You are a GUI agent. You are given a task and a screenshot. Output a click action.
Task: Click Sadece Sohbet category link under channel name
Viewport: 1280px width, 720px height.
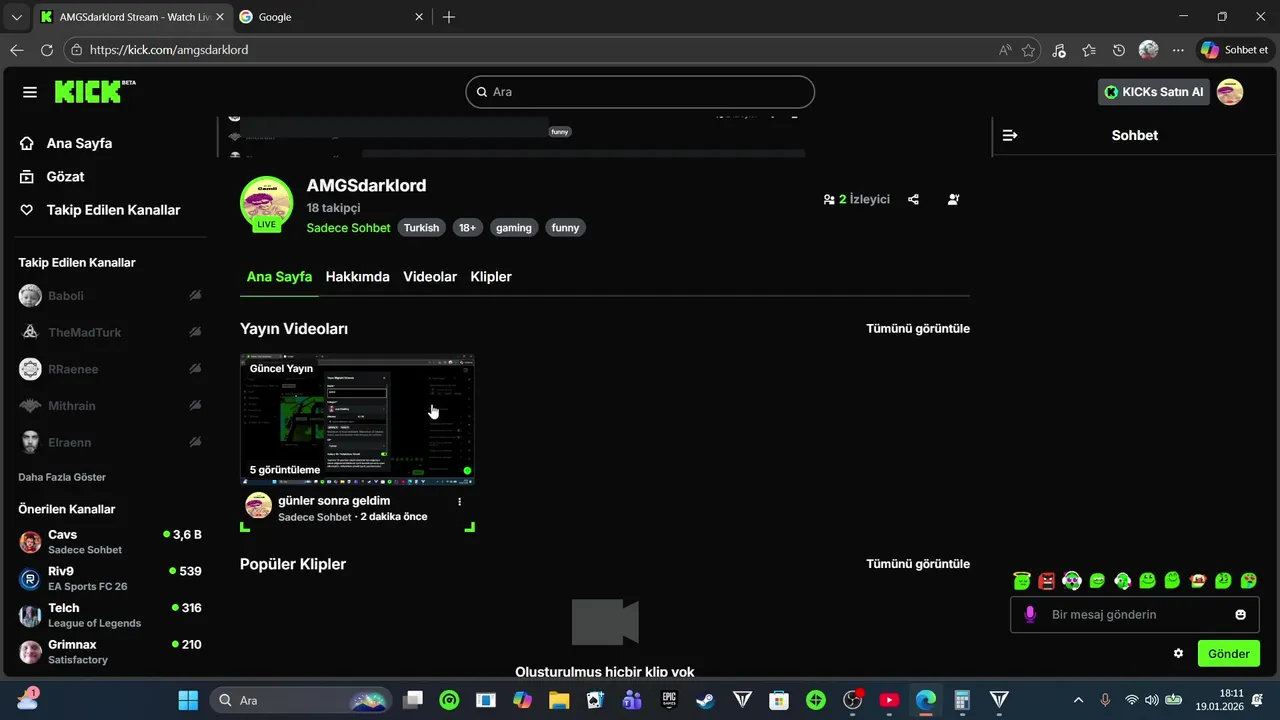[348, 228]
